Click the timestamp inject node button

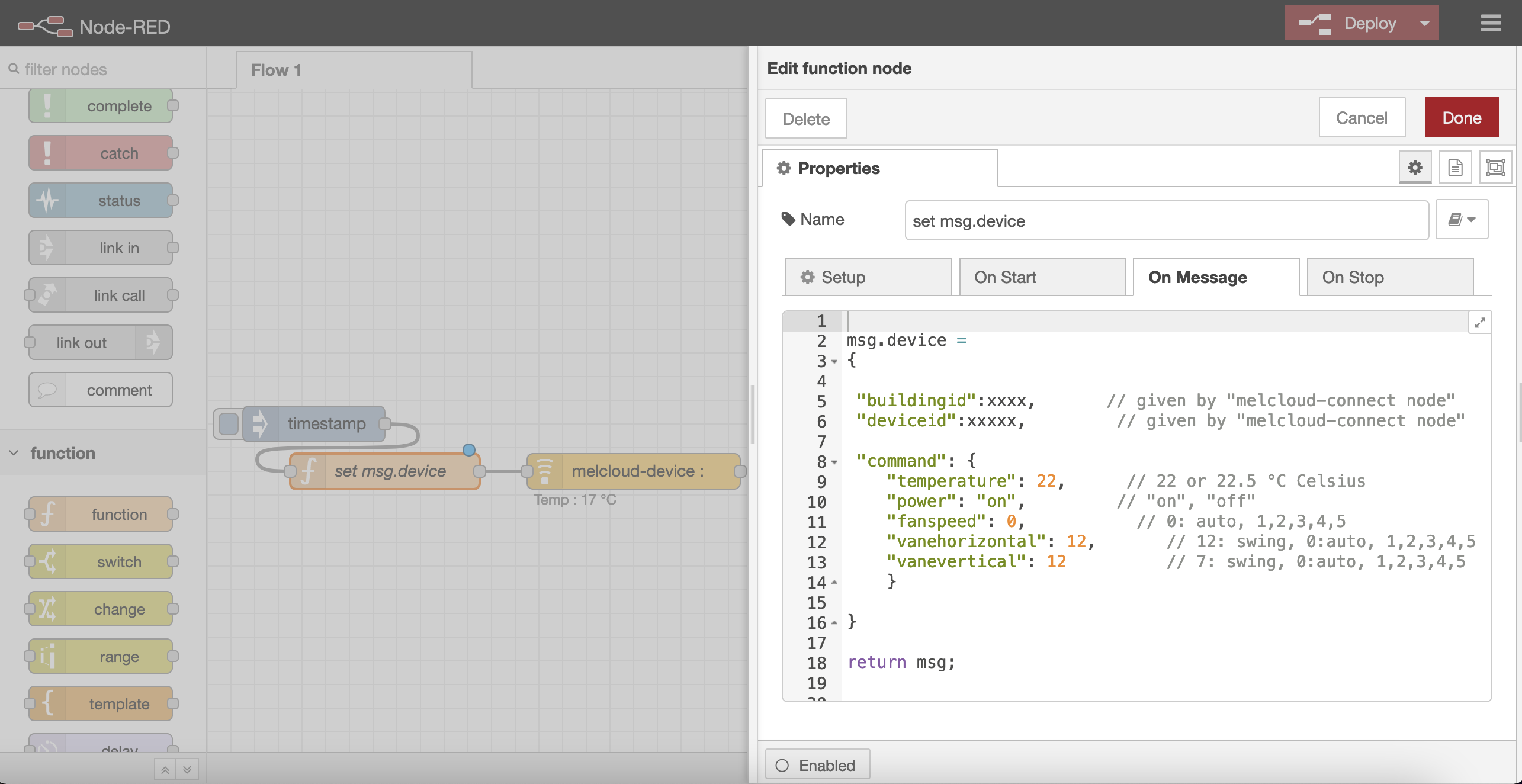(x=228, y=424)
